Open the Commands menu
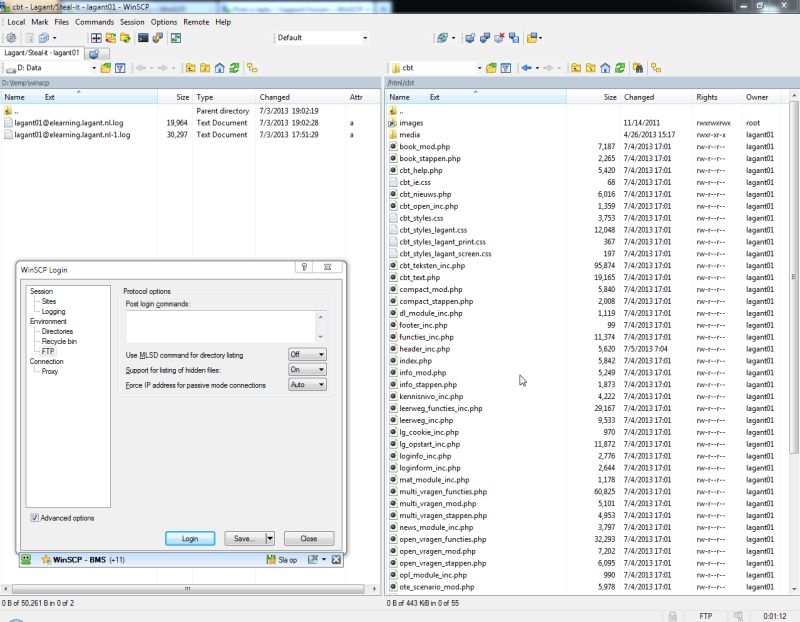 [x=95, y=21]
